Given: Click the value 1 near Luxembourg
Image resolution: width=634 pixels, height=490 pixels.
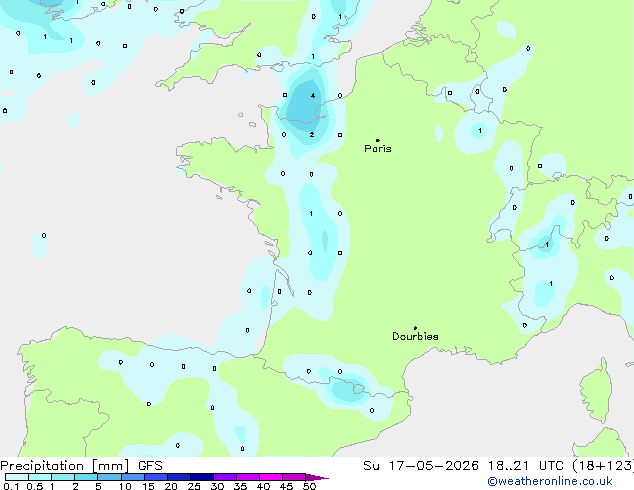Looking at the screenshot, I should pos(480,131).
